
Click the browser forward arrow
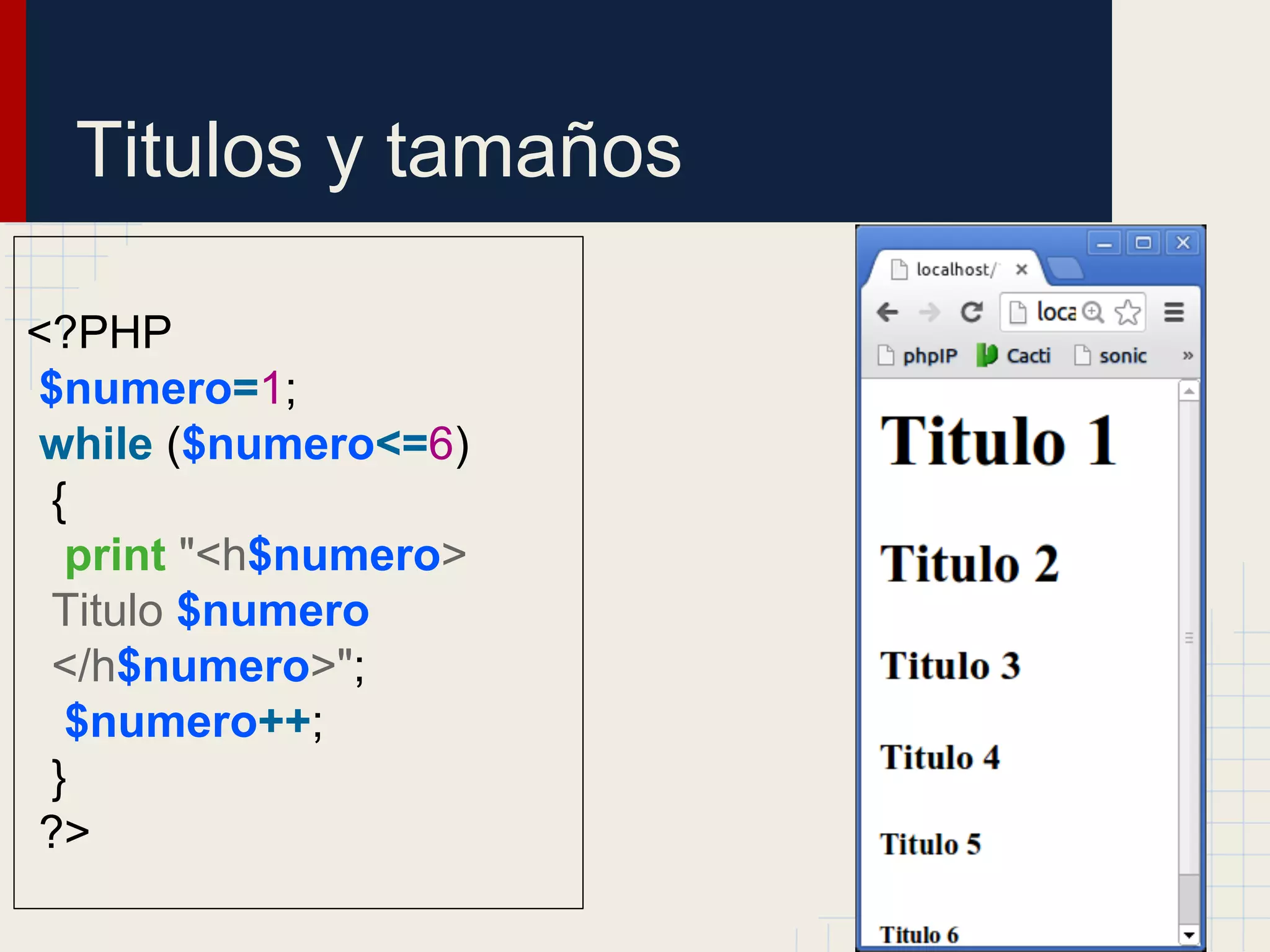click(x=929, y=312)
